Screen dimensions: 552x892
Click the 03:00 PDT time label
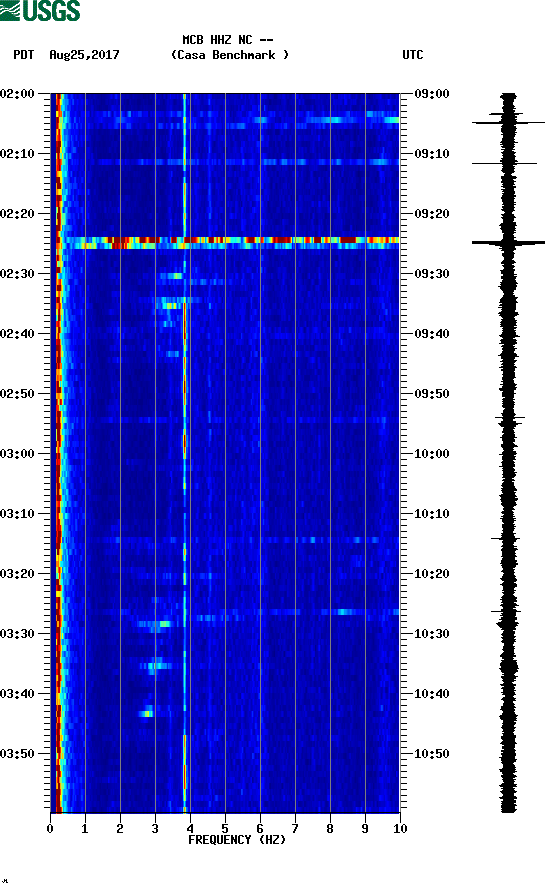(18, 453)
